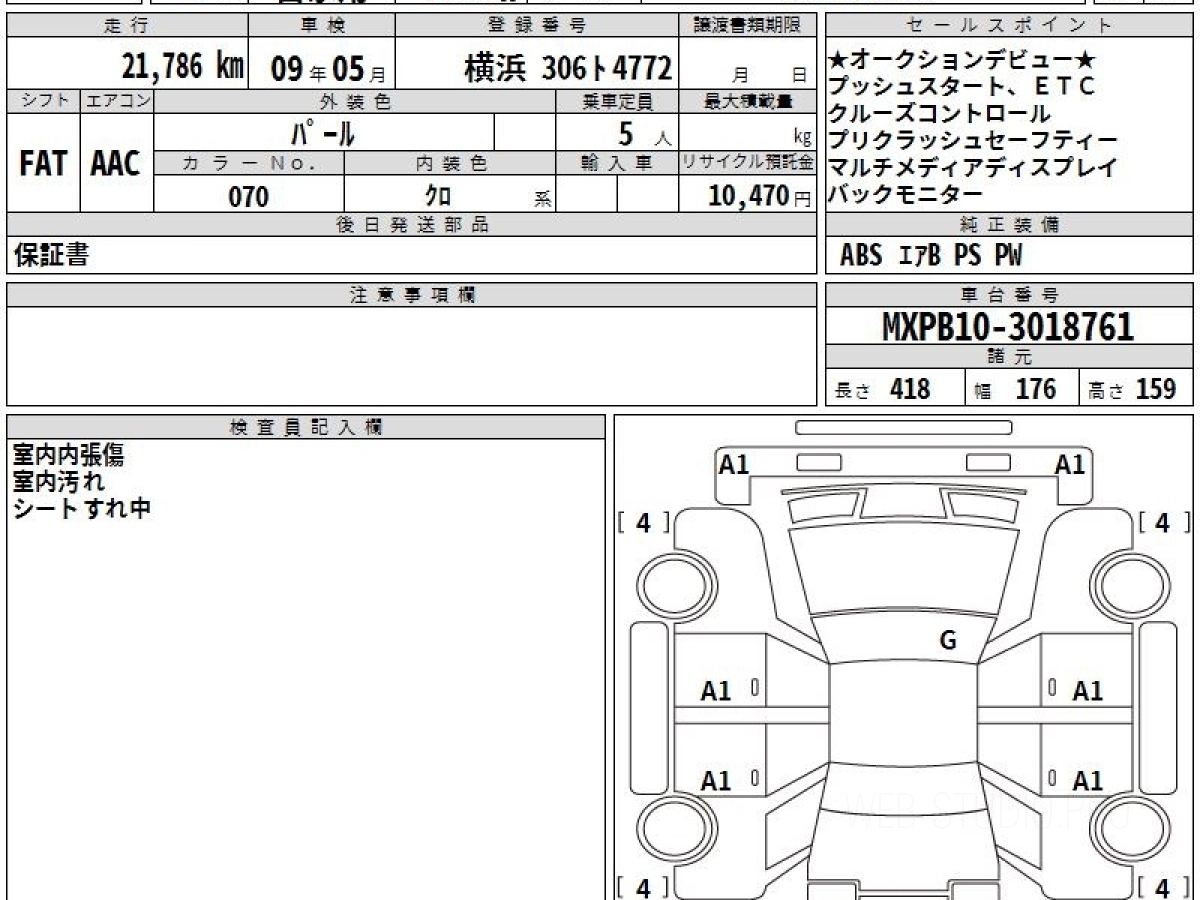Click the セールスポイント header
Viewport: 1200px width, 900px height.
click(1010, 26)
